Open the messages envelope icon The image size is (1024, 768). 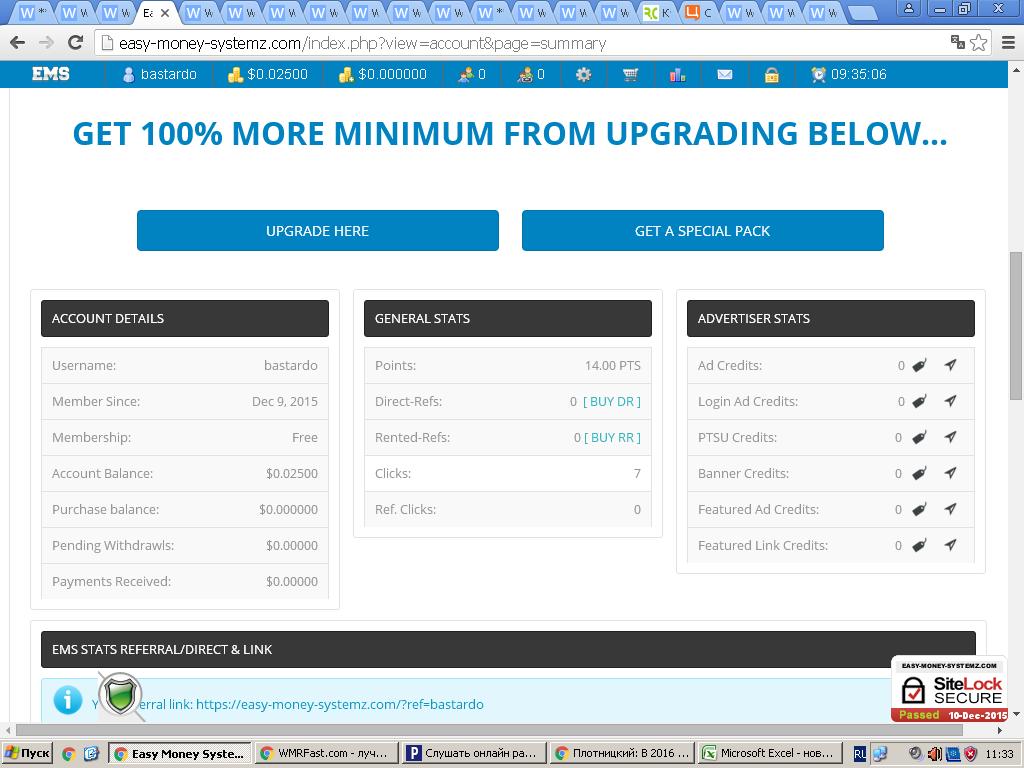pos(725,74)
